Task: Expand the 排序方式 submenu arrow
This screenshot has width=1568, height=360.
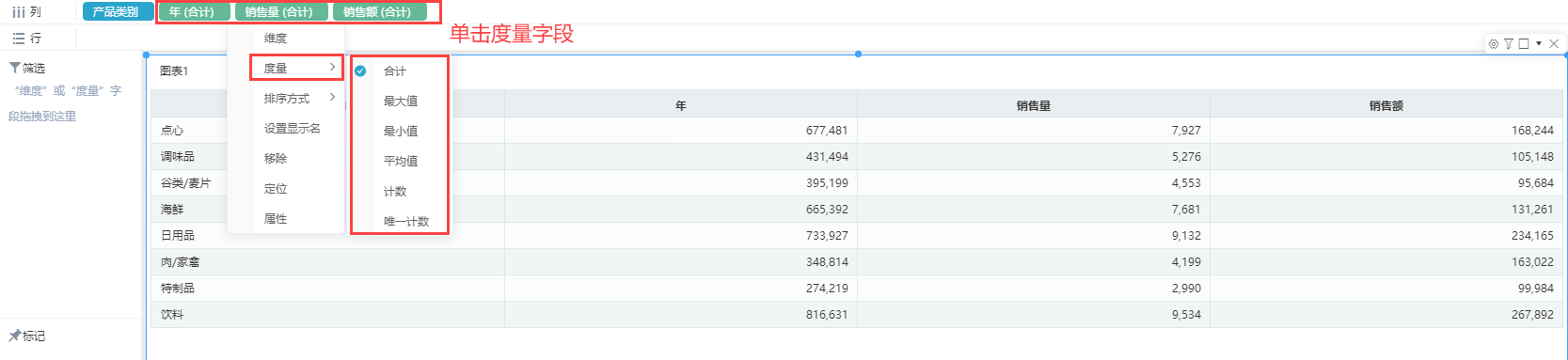Action: [x=332, y=98]
